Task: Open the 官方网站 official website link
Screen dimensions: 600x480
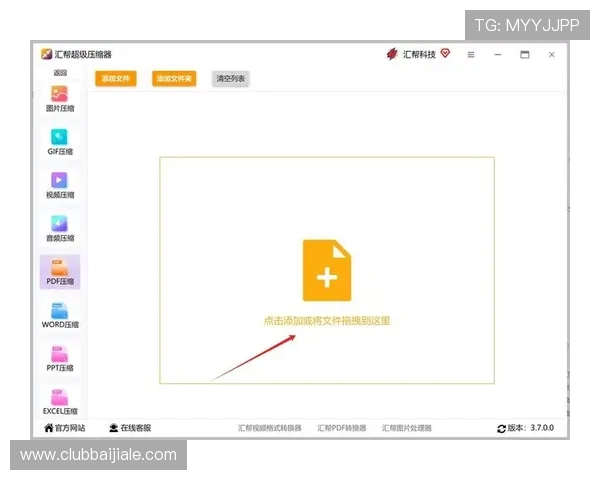Action: click(x=65, y=428)
